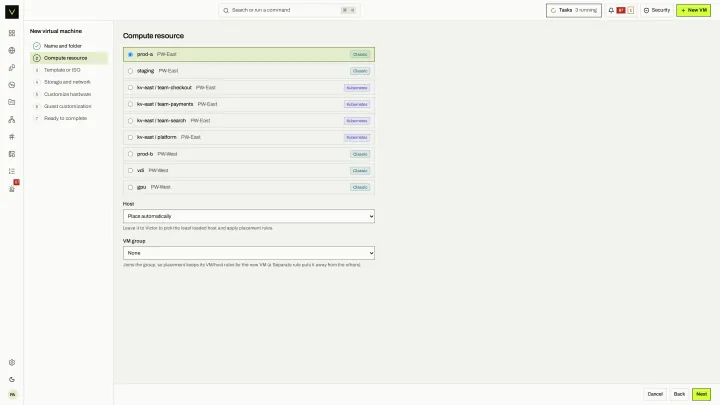Select the kv-east / team-checkout radio button
The image size is (720, 405).
tap(130, 88)
